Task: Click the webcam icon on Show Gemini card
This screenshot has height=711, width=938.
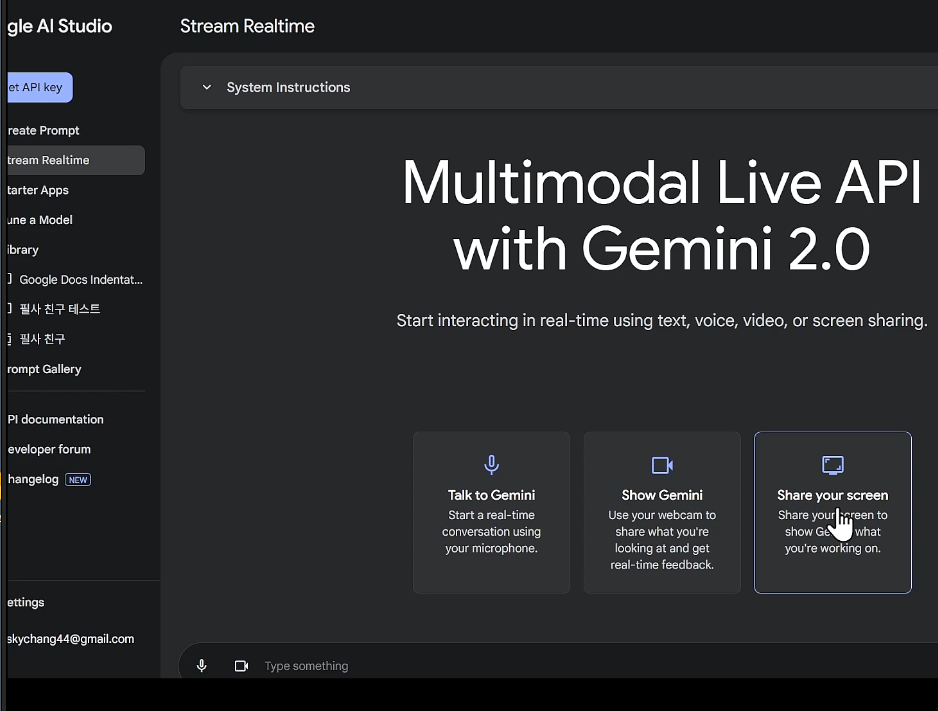Action: coord(662,465)
